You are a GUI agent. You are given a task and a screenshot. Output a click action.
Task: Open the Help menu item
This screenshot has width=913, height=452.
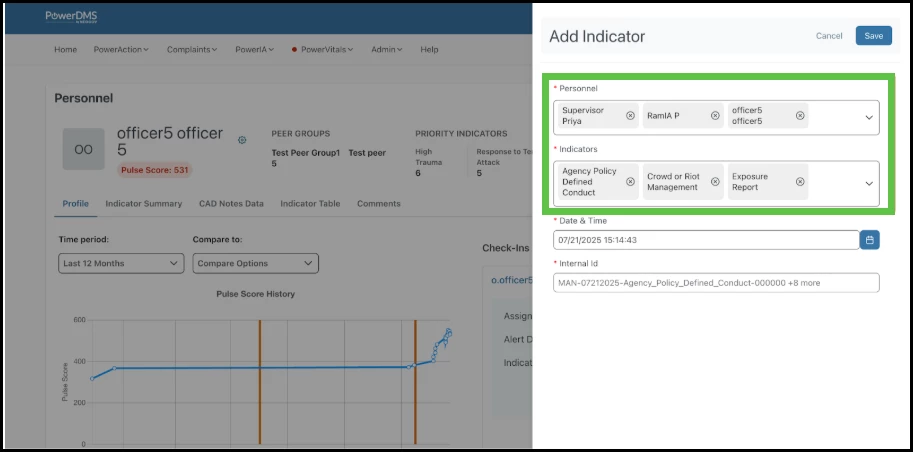click(429, 50)
